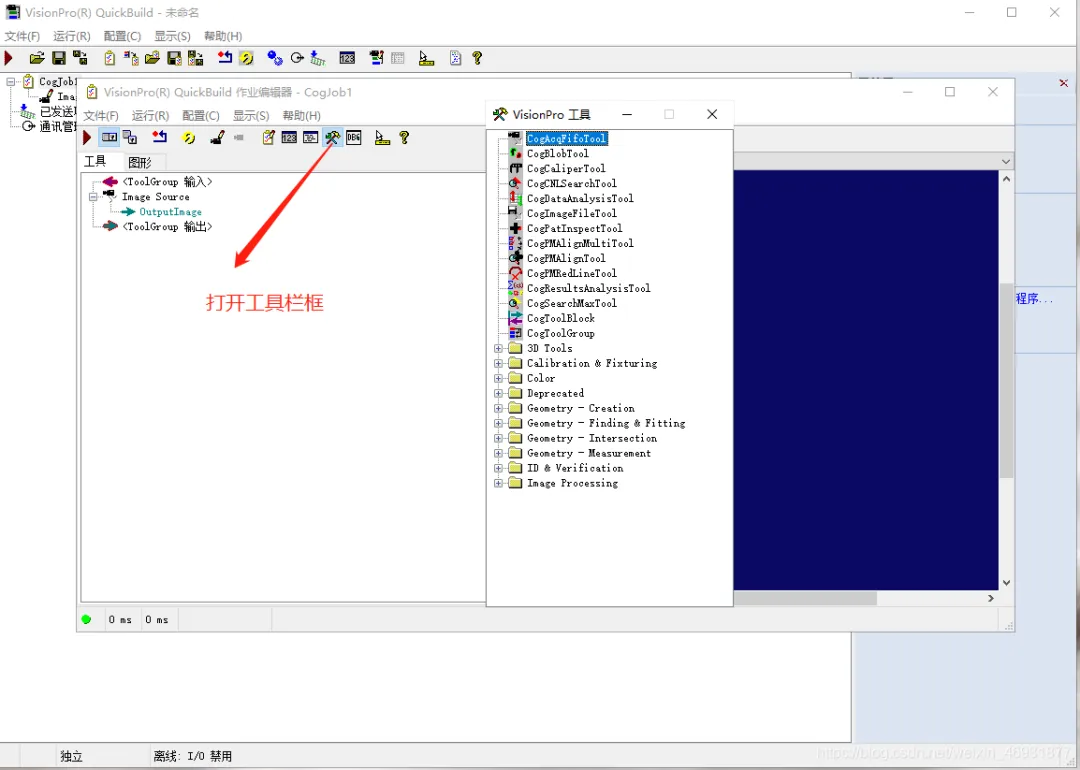Open the dropdown above the image display
Image resolution: width=1080 pixels, height=770 pixels.
pos(1006,162)
